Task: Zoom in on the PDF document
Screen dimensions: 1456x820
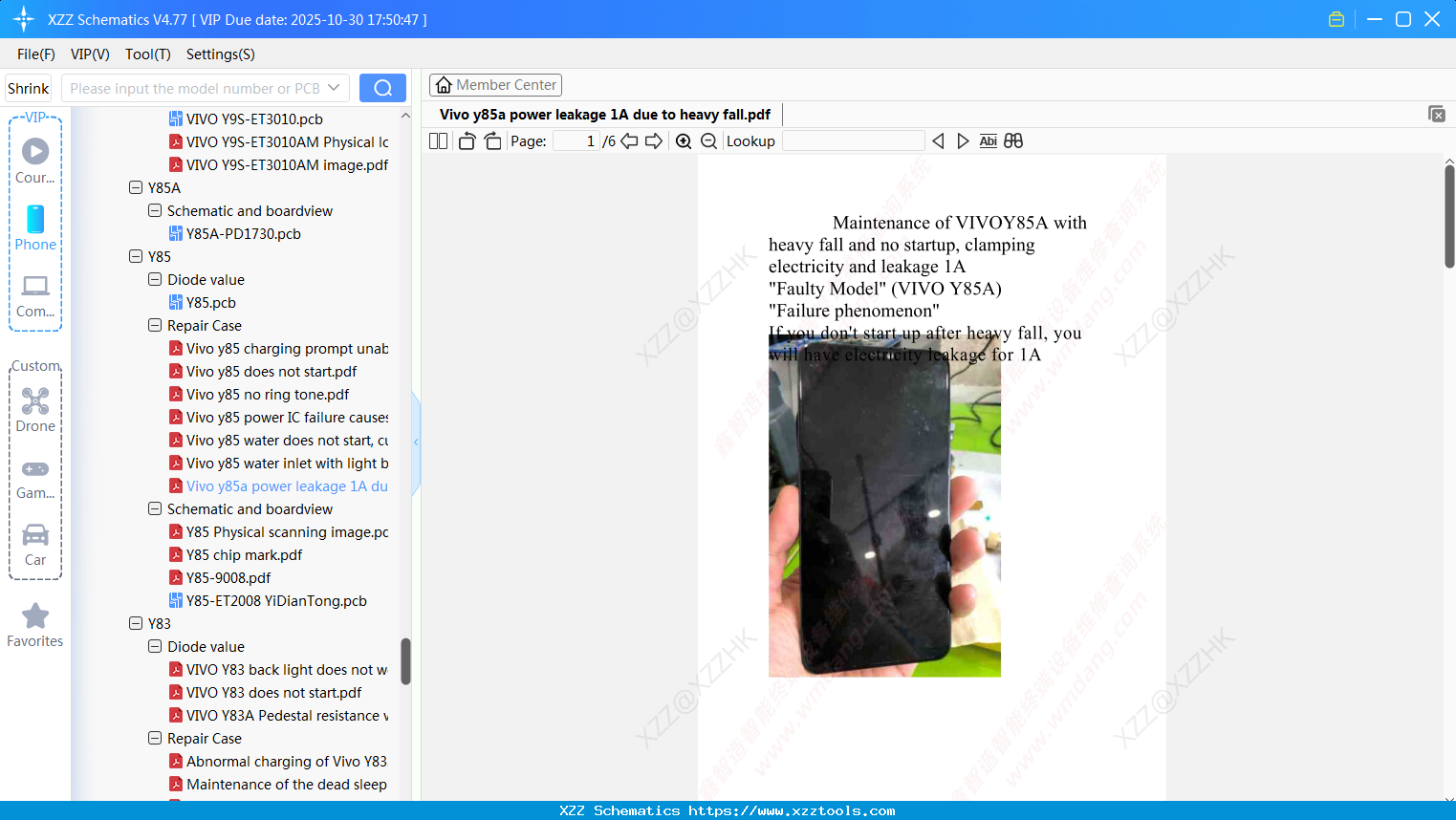Action: point(684,140)
